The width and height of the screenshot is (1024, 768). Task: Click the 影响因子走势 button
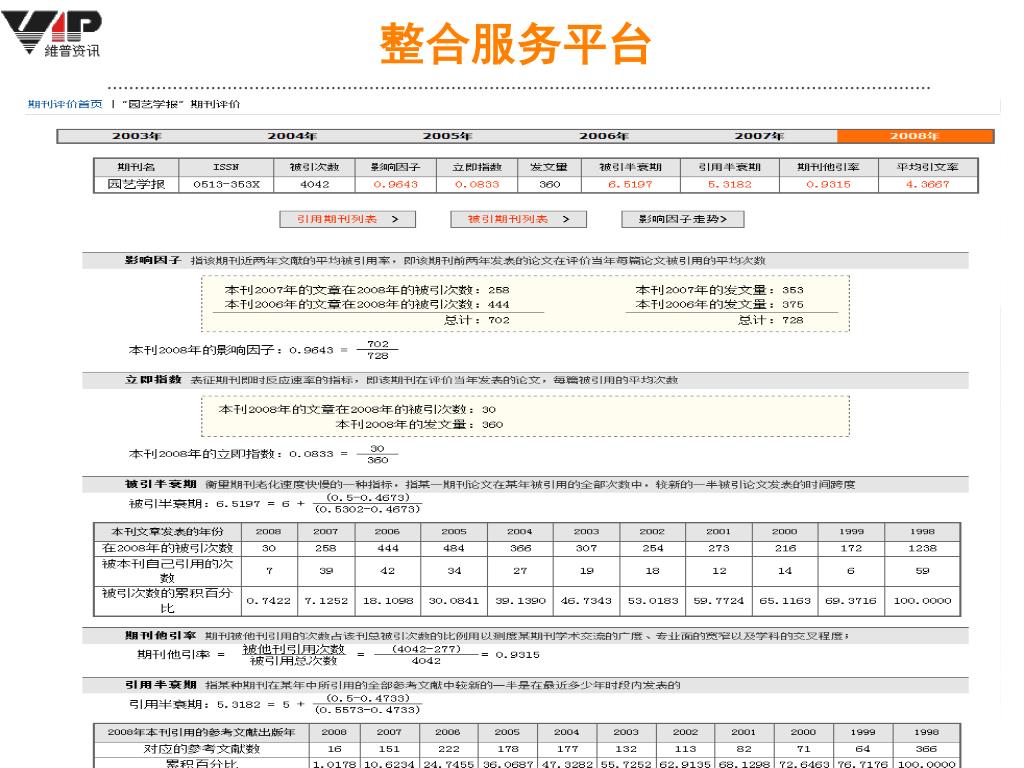point(683,219)
